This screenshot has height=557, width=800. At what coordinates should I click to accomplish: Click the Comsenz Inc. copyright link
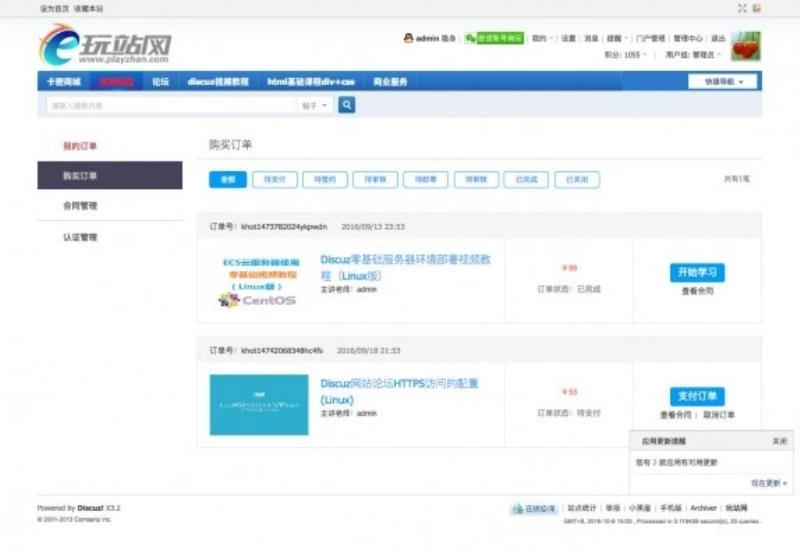pos(92,519)
